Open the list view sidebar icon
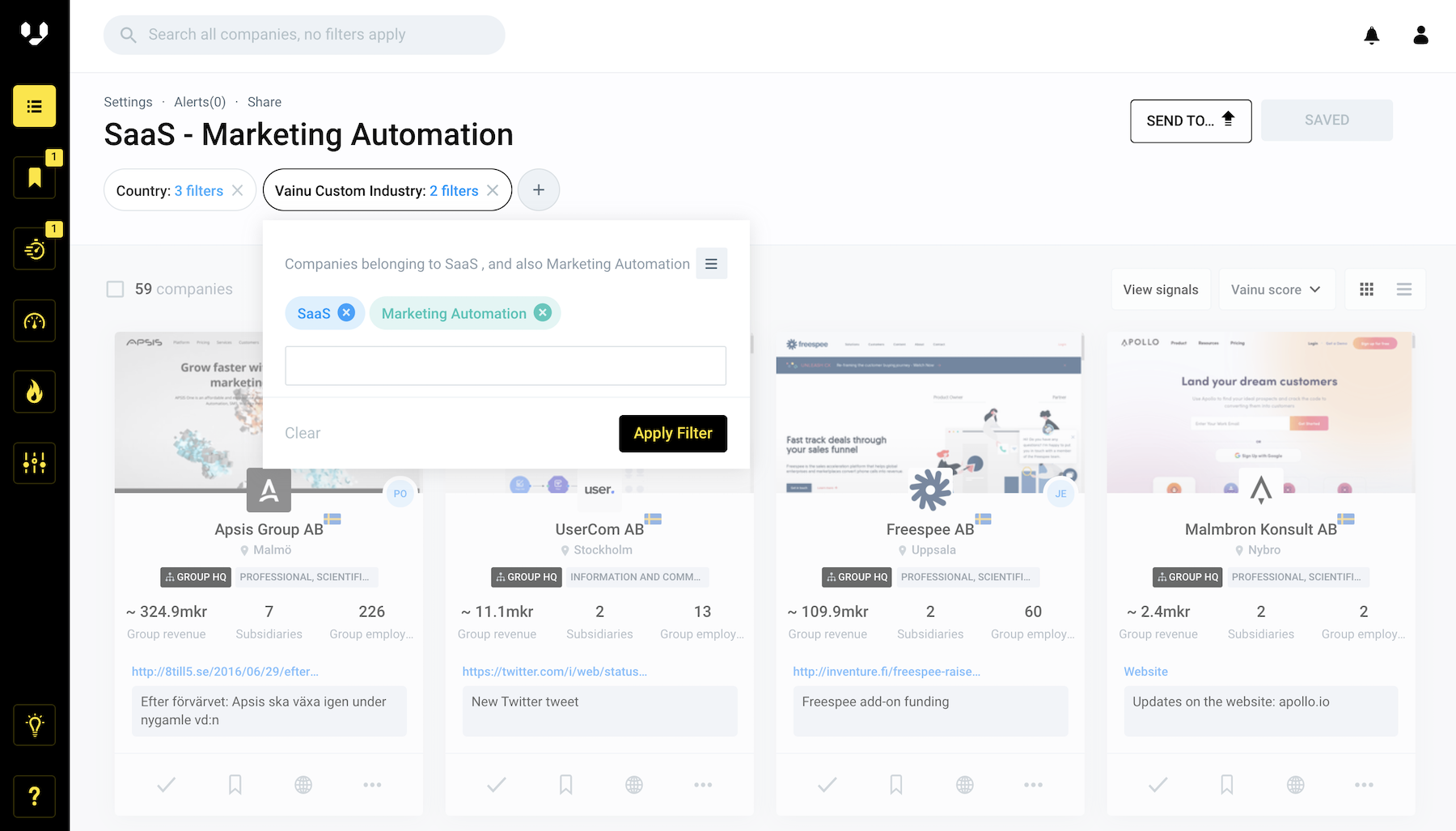1456x831 pixels. tap(34, 106)
